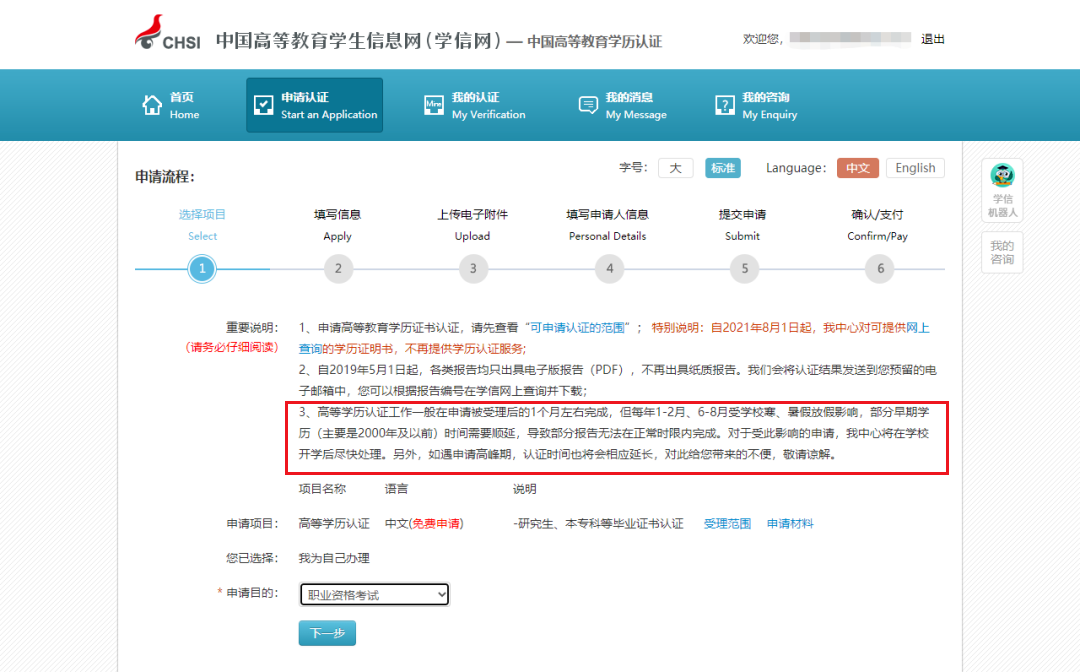The width and height of the screenshot is (1080, 672).
Task: Expand the 申请目的 dropdown
Action: [374, 595]
